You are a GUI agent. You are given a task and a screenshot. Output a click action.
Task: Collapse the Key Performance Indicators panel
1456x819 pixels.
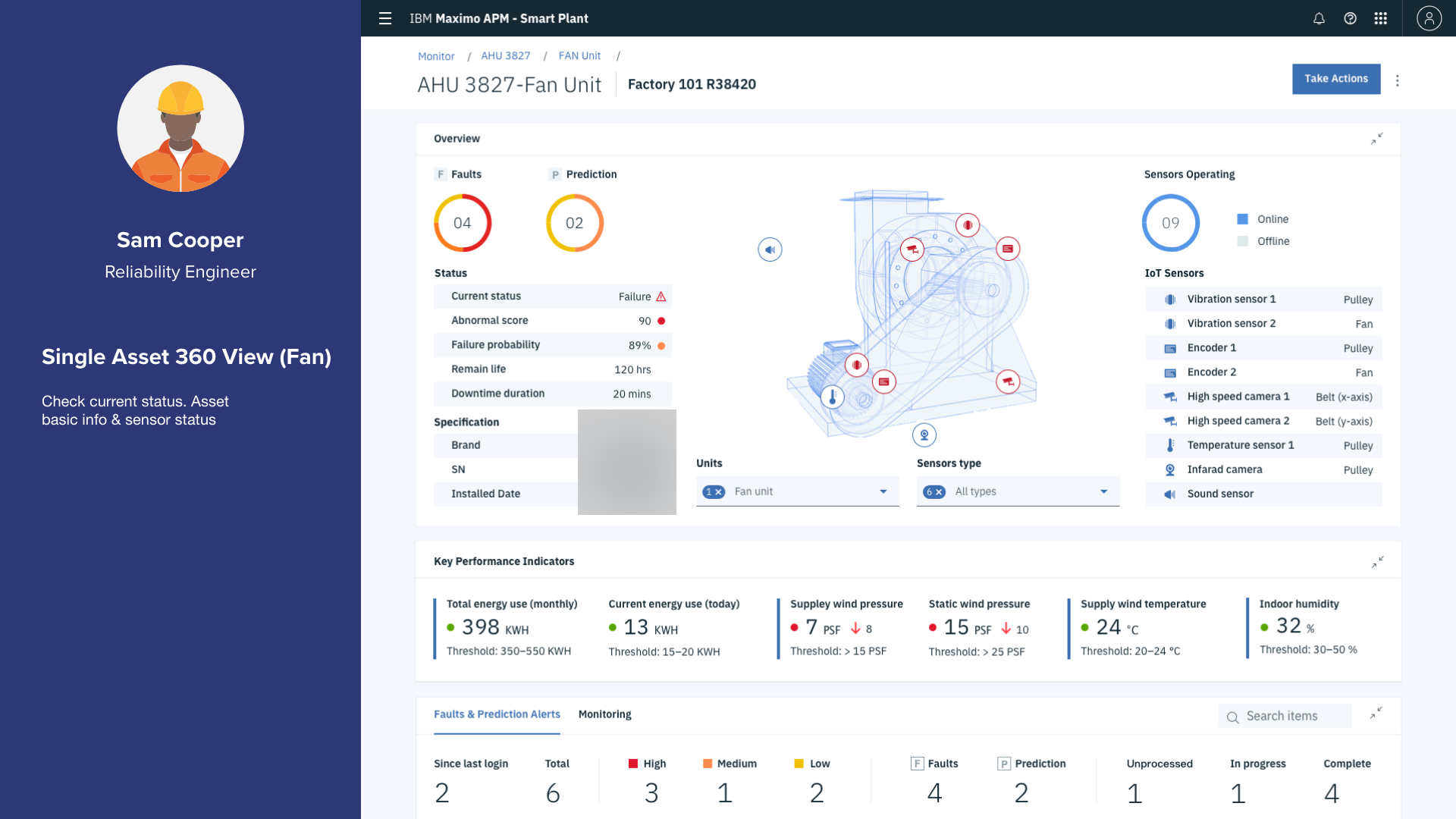coord(1378,562)
